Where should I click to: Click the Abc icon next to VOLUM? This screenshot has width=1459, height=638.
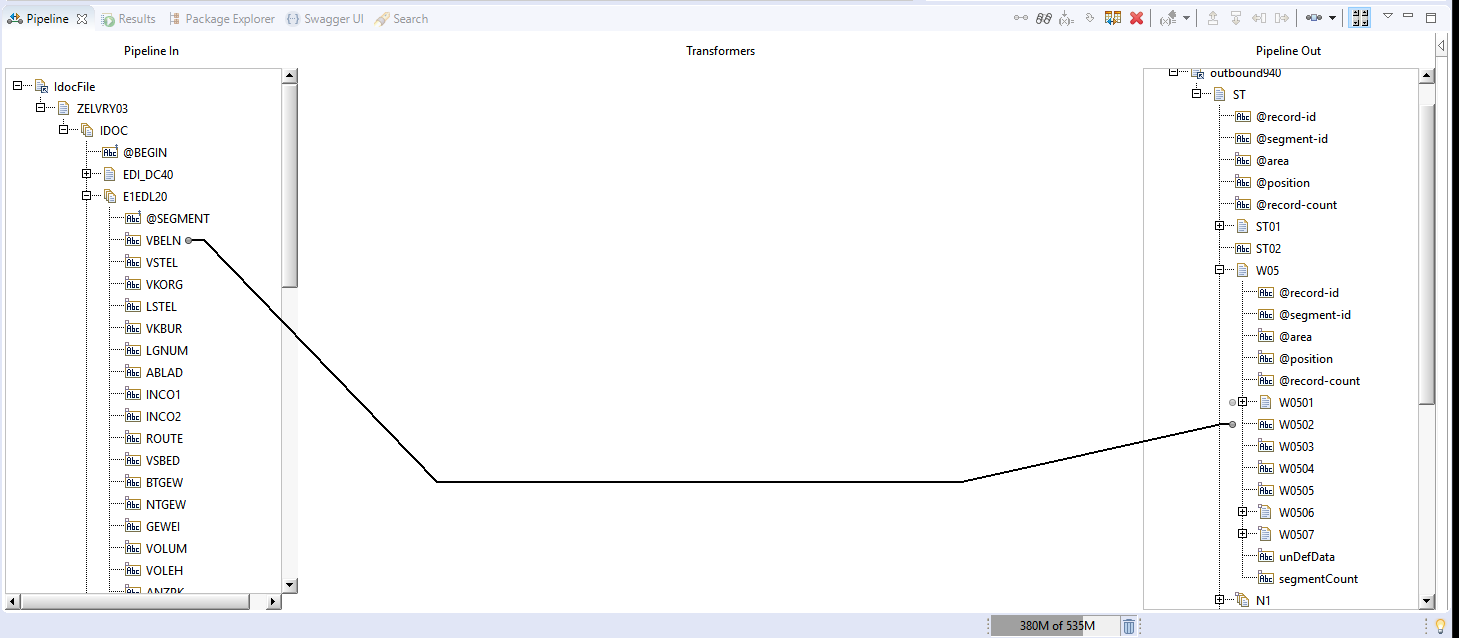[133, 548]
